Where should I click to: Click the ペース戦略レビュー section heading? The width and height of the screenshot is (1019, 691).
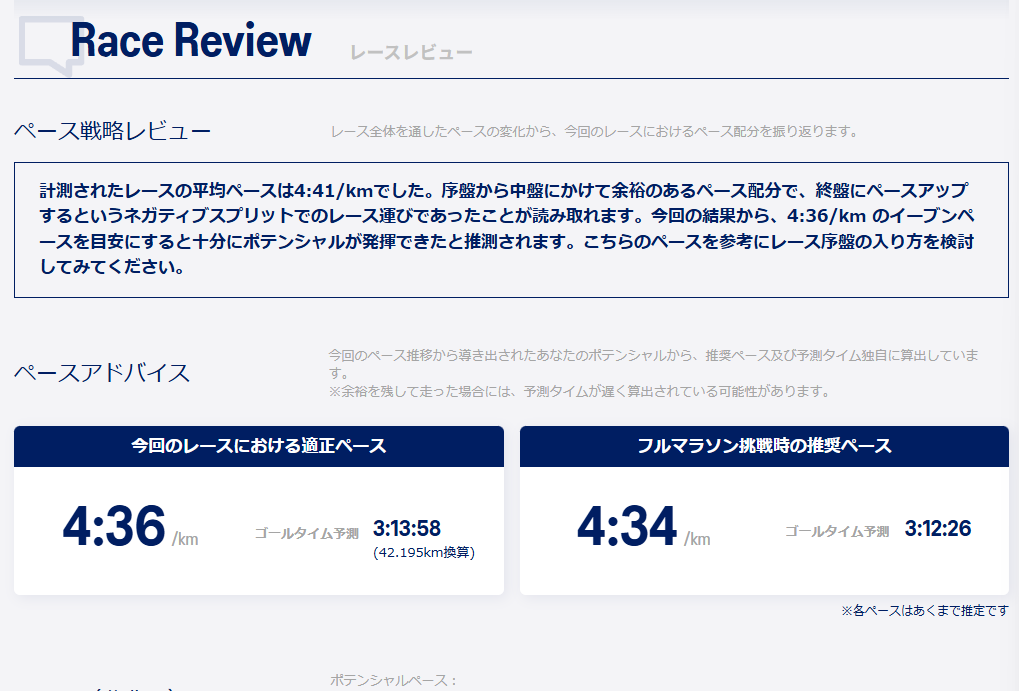(112, 131)
